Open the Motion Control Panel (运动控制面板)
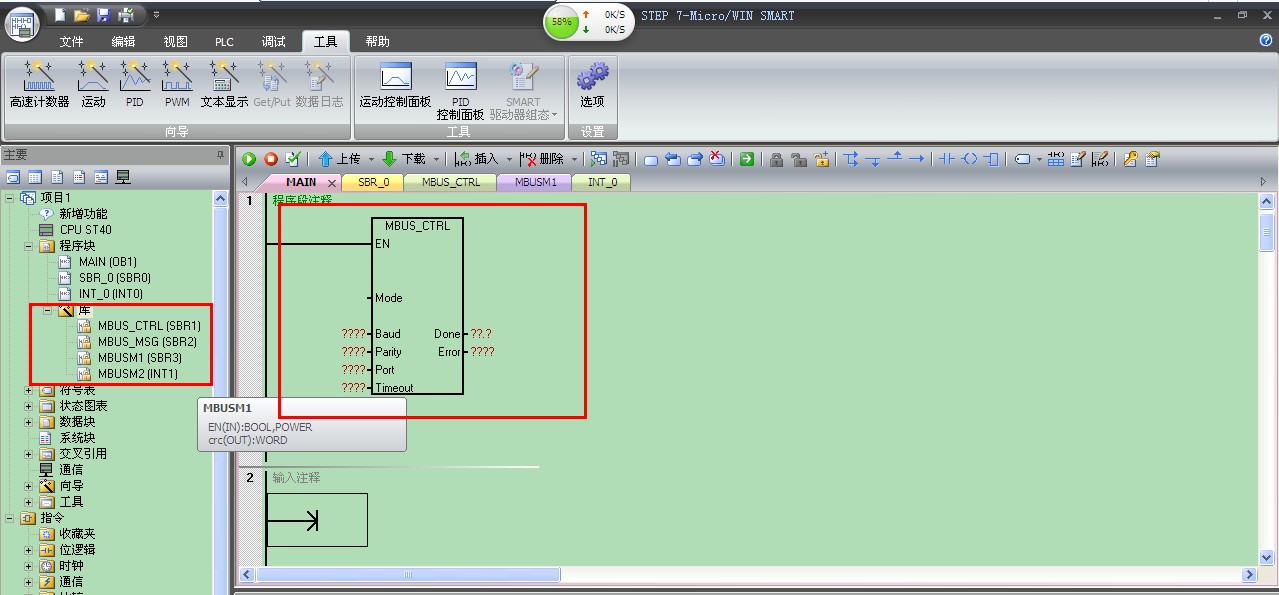 [x=395, y=83]
